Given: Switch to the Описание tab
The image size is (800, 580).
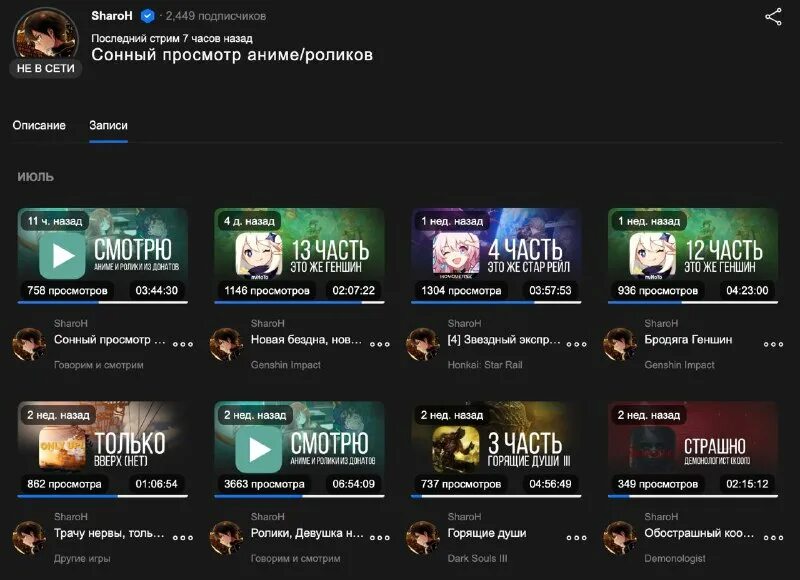Looking at the screenshot, I should coord(39,125).
